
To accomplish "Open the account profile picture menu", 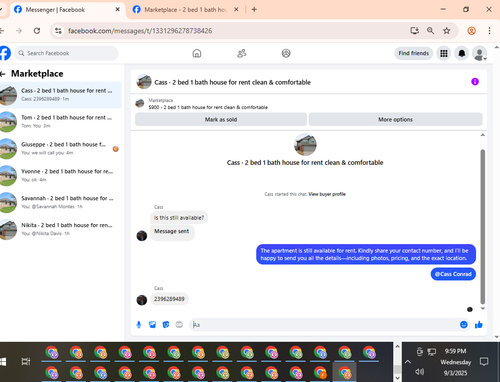I will [479, 53].
